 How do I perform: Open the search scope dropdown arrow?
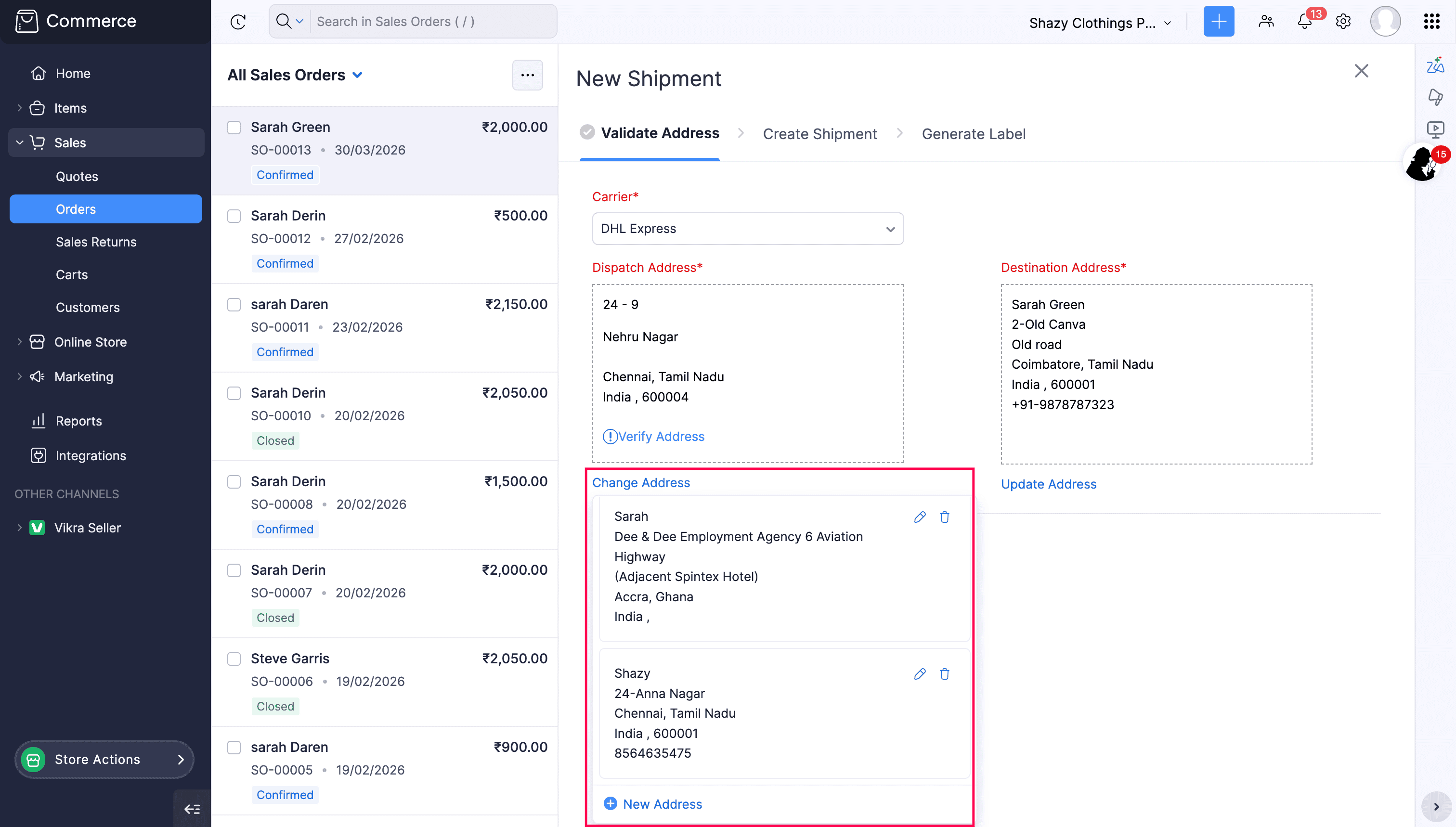299,22
